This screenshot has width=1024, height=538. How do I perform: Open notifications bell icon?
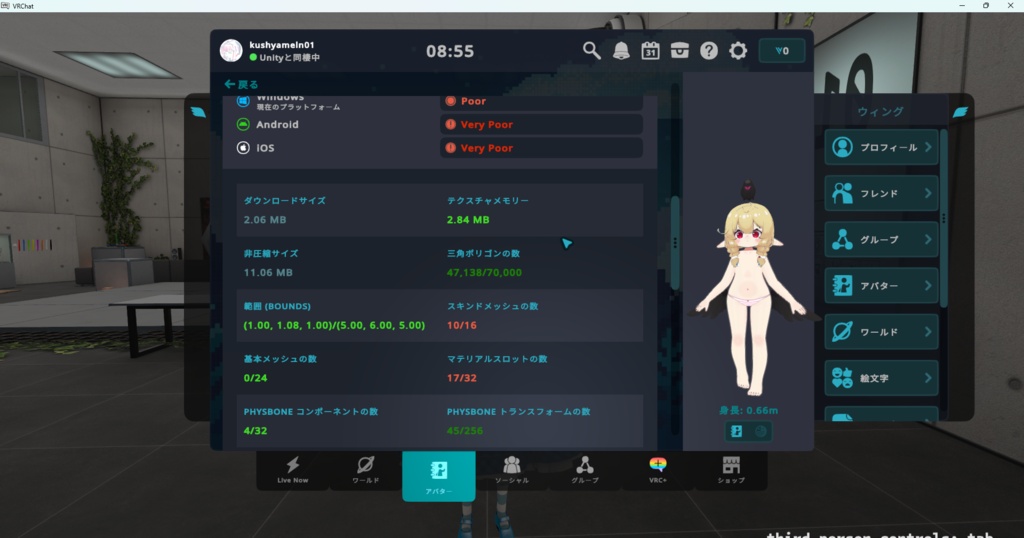point(621,50)
